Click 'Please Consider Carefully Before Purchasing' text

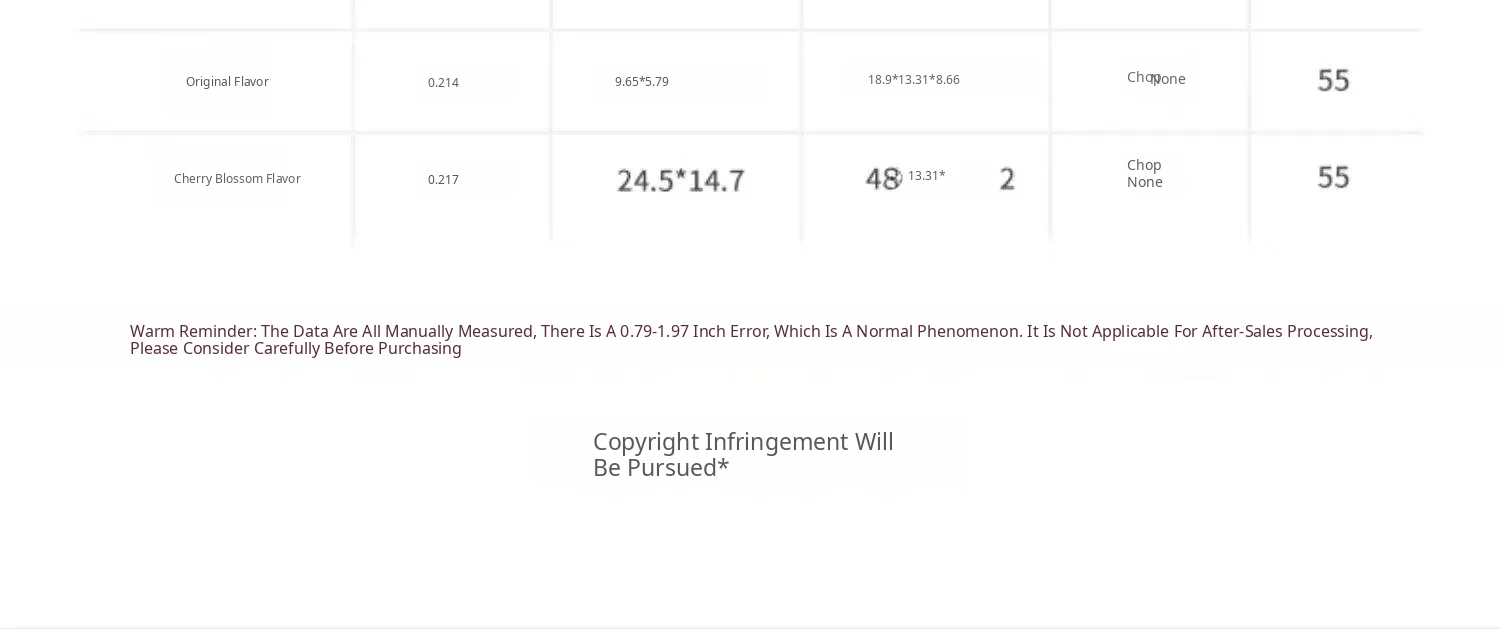(295, 349)
